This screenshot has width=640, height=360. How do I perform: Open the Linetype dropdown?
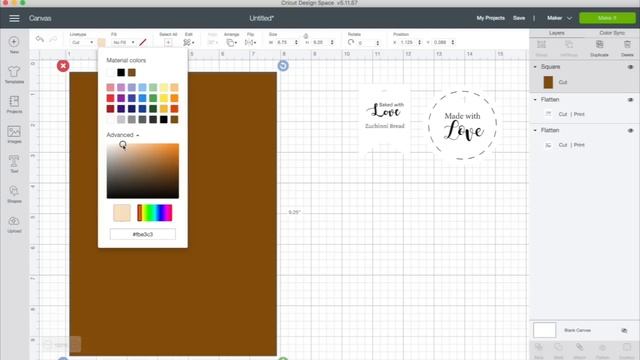82,42
